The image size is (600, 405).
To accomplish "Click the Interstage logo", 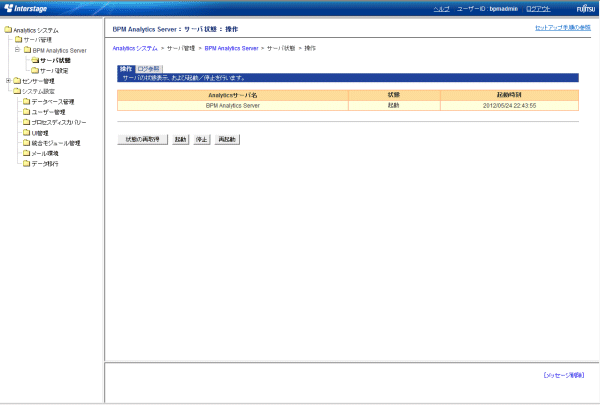I will pos(25,8).
